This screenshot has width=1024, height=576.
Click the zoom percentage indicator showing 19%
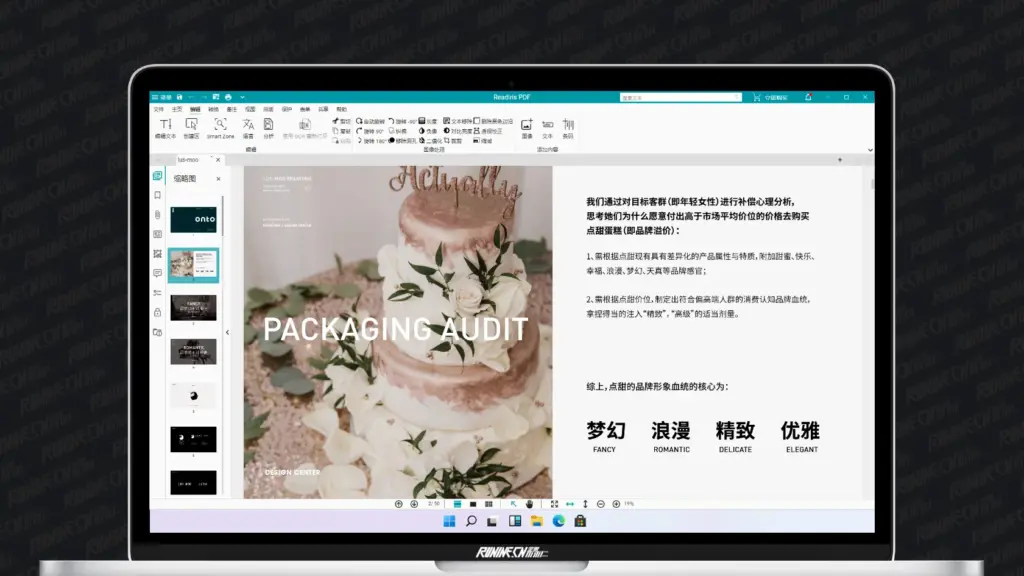tap(630, 503)
